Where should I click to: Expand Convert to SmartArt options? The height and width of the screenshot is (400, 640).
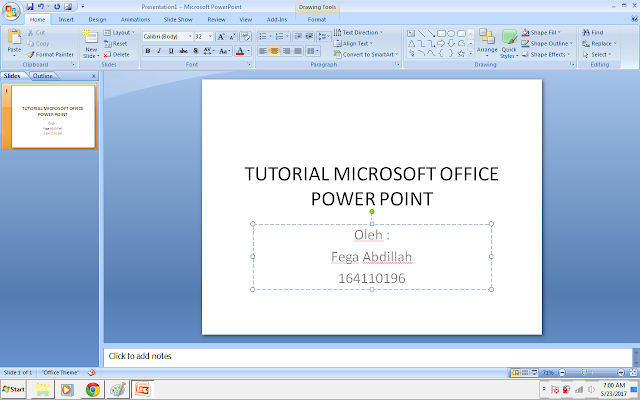point(366,54)
